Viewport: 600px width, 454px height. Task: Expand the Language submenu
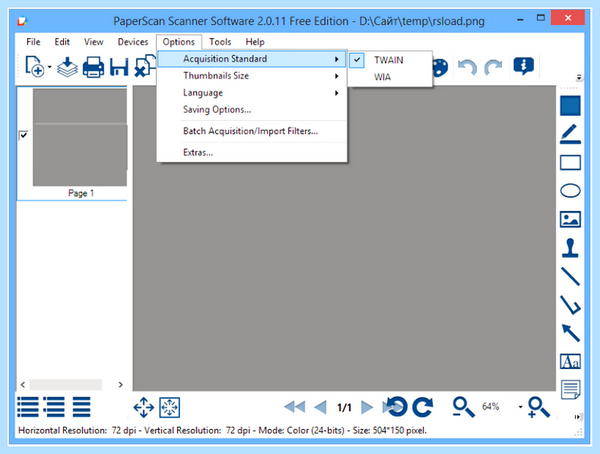click(x=252, y=93)
